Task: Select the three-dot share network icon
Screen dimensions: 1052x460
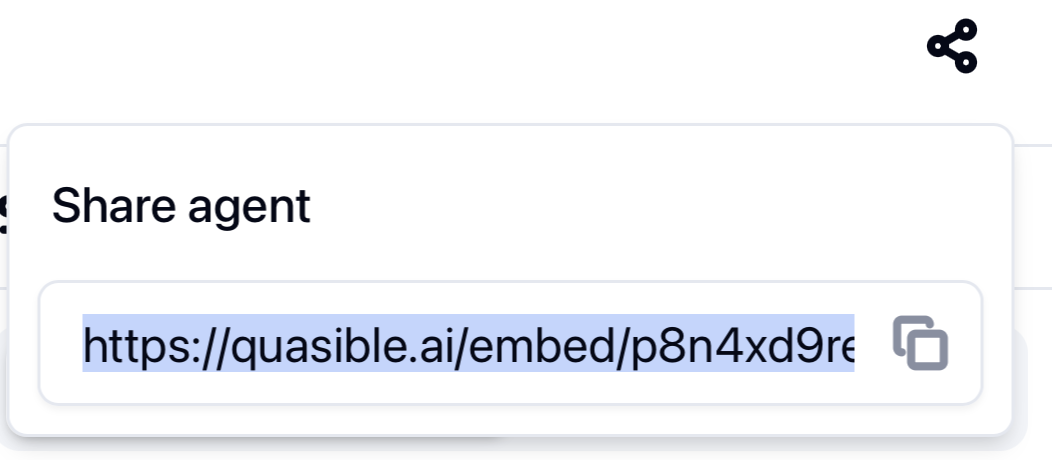Action: pyautogui.click(x=951, y=45)
